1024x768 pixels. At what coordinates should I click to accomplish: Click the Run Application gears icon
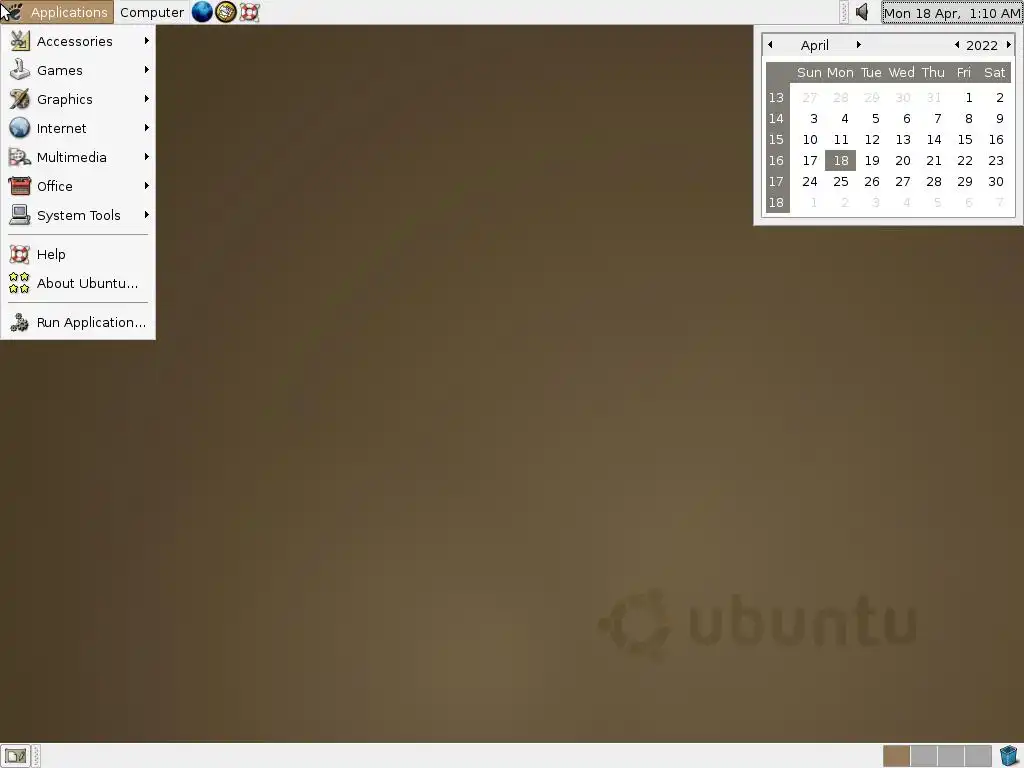[x=20, y=322]
